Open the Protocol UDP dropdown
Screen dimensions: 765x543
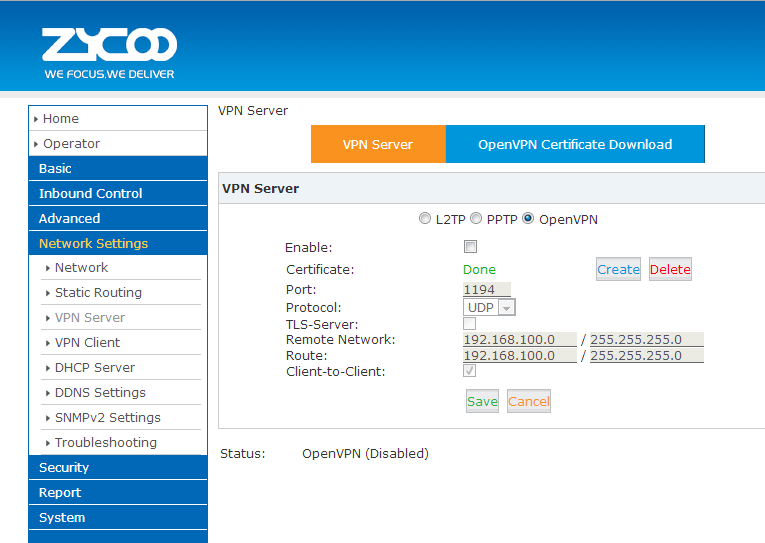click(x=489, y=308)
